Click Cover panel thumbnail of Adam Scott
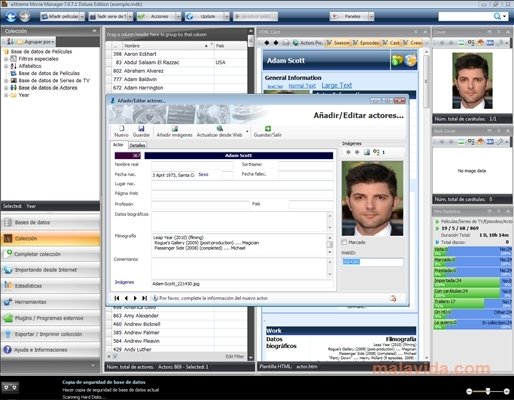 (x=472, y=81)
